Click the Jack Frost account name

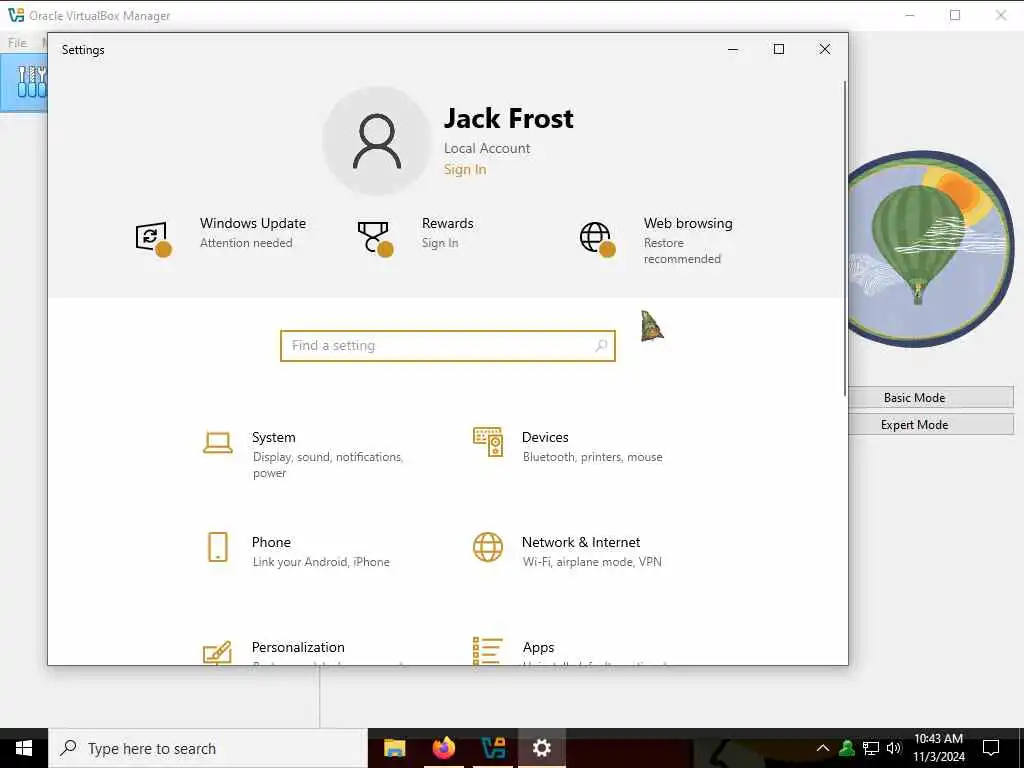pyautogui.click(x=509, y=118)
